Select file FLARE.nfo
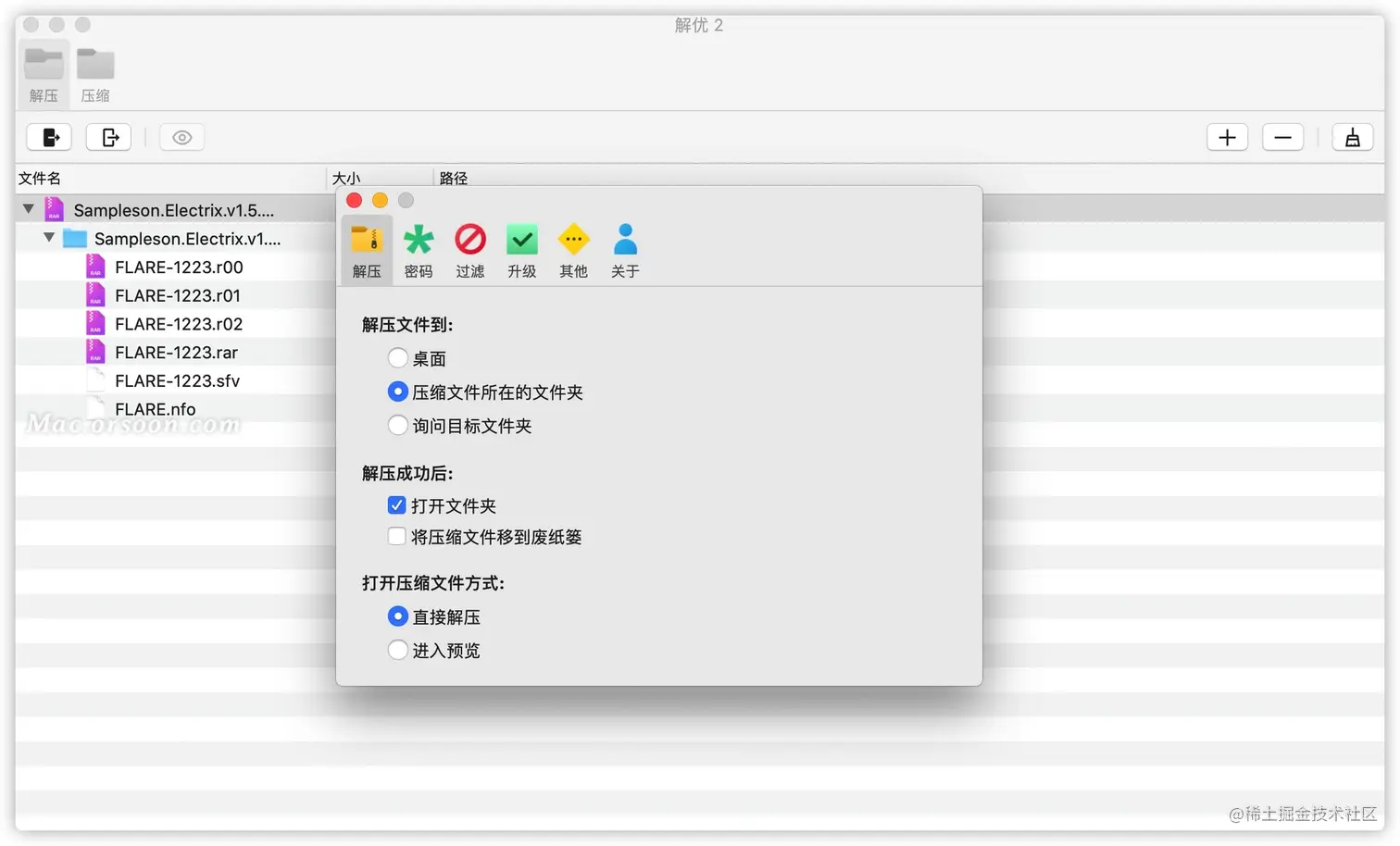Screen dimensions: 1400x846 [155, 409]
